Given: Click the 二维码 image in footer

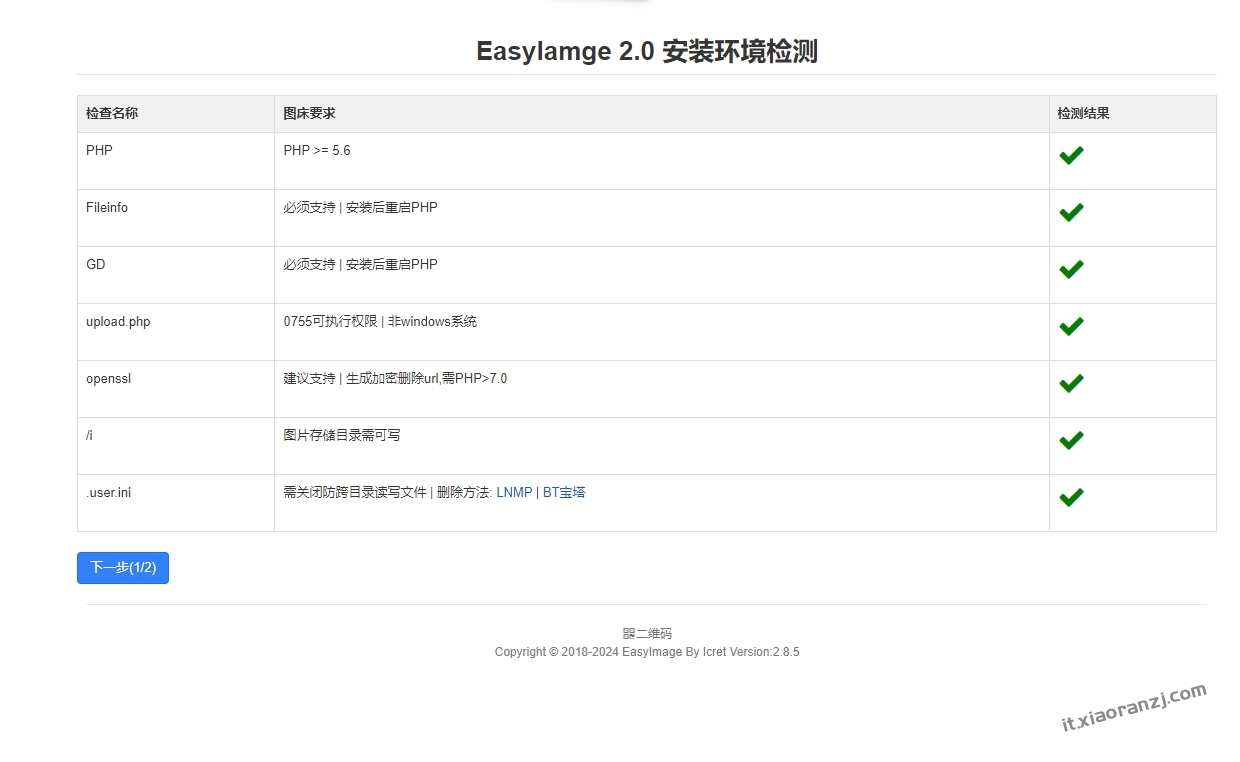Looking at the screenshot, I should tap(647, 633).
